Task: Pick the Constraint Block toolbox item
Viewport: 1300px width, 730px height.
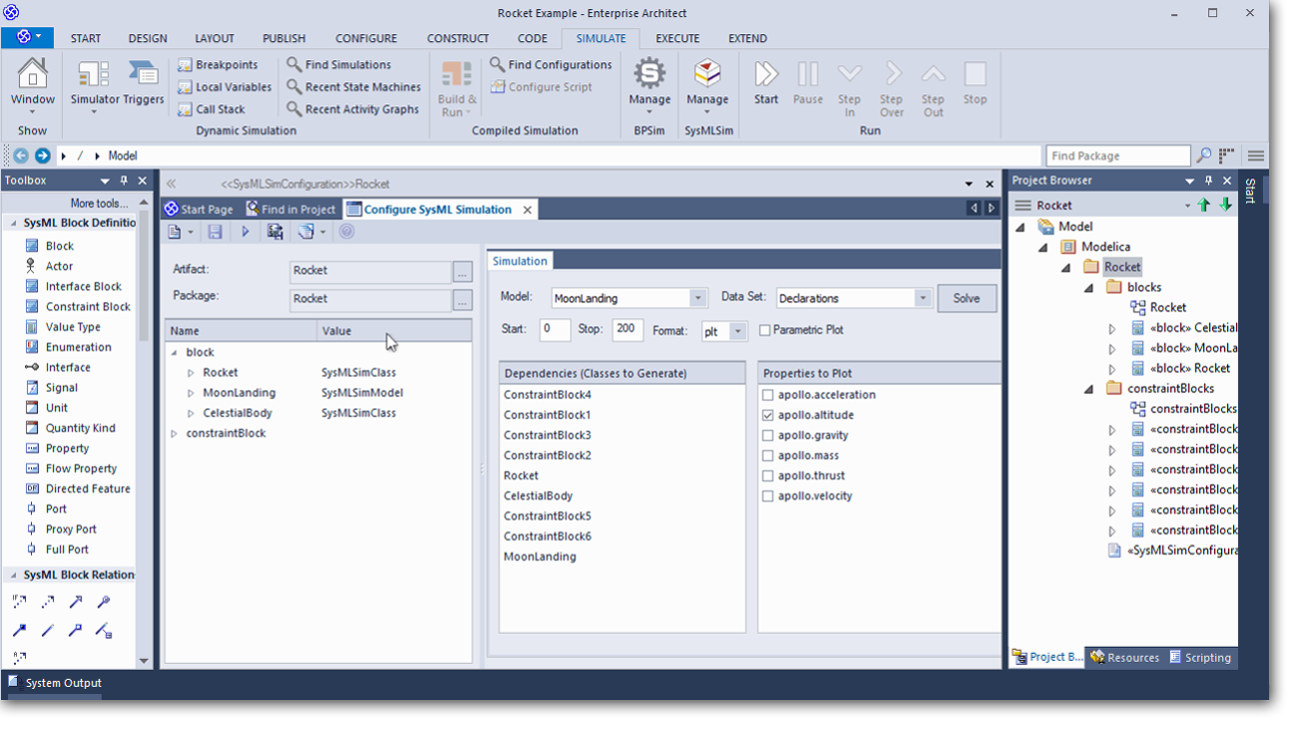Action: [88, 307]
